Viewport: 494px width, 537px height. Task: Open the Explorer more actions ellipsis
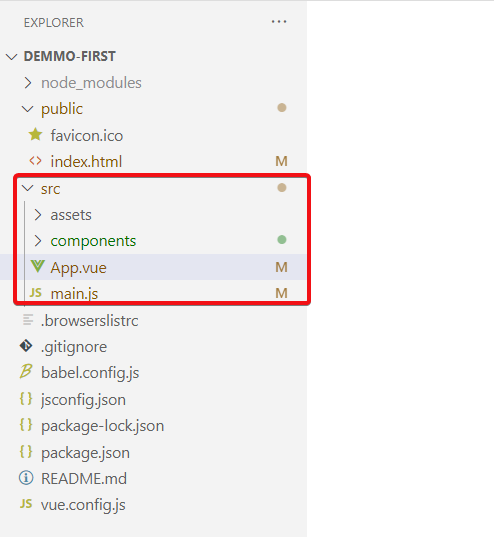tap(279, 22)
